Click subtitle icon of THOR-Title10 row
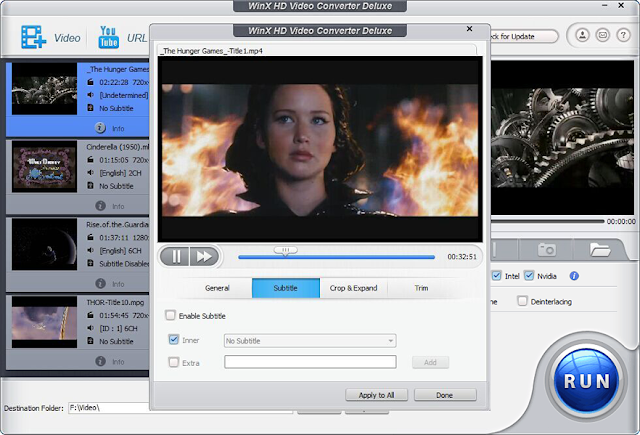 (x=90, y=341)
